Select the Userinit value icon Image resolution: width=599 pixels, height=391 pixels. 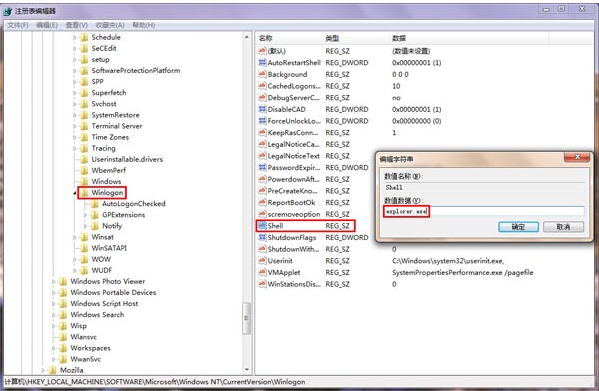click(262, 261)
